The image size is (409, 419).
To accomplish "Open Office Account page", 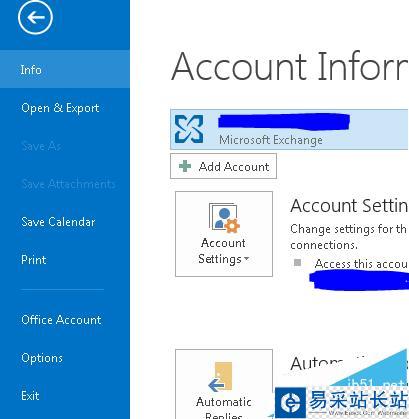I will 61,320.
